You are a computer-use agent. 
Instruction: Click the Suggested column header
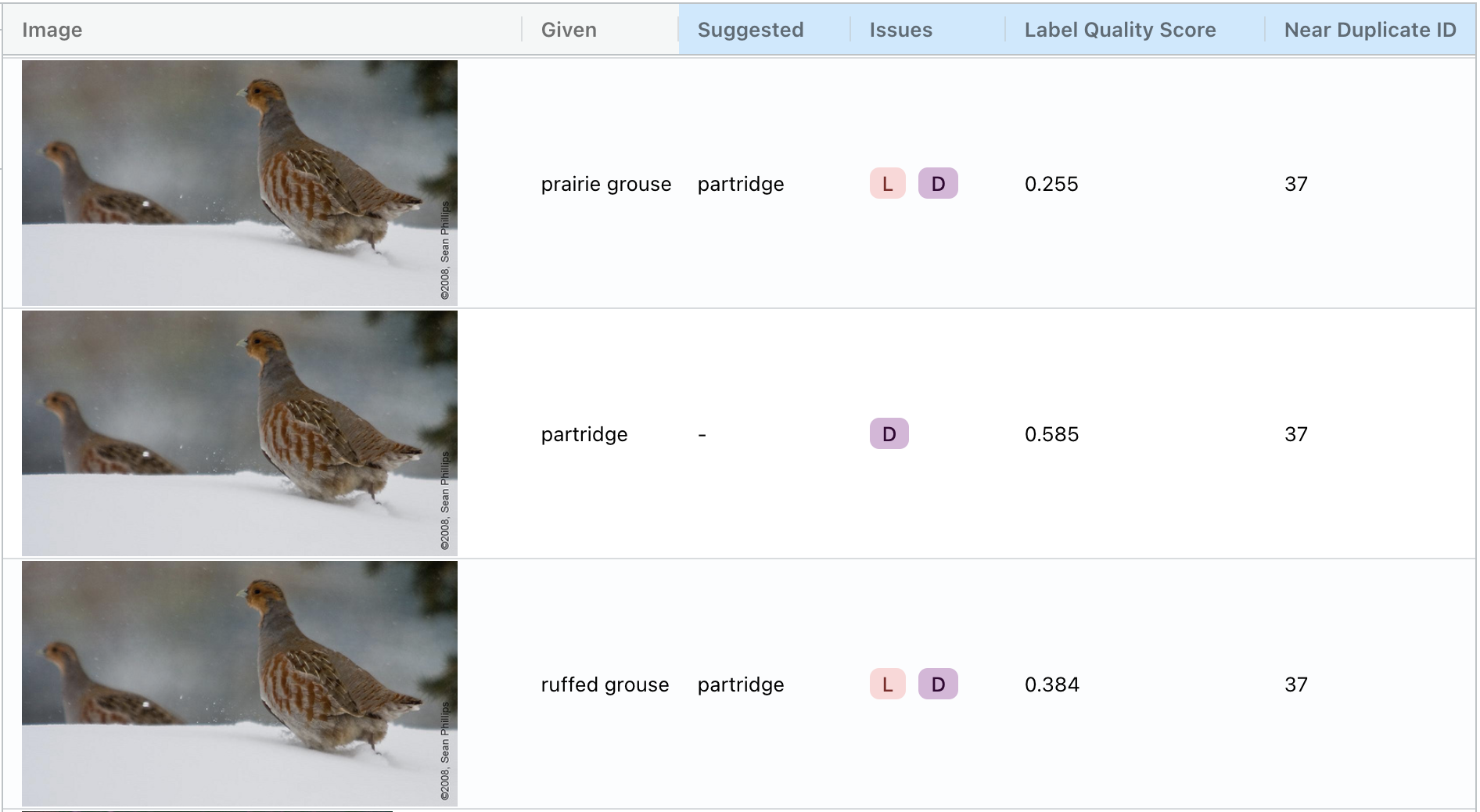pyautogui.click(x=750, y=30)
